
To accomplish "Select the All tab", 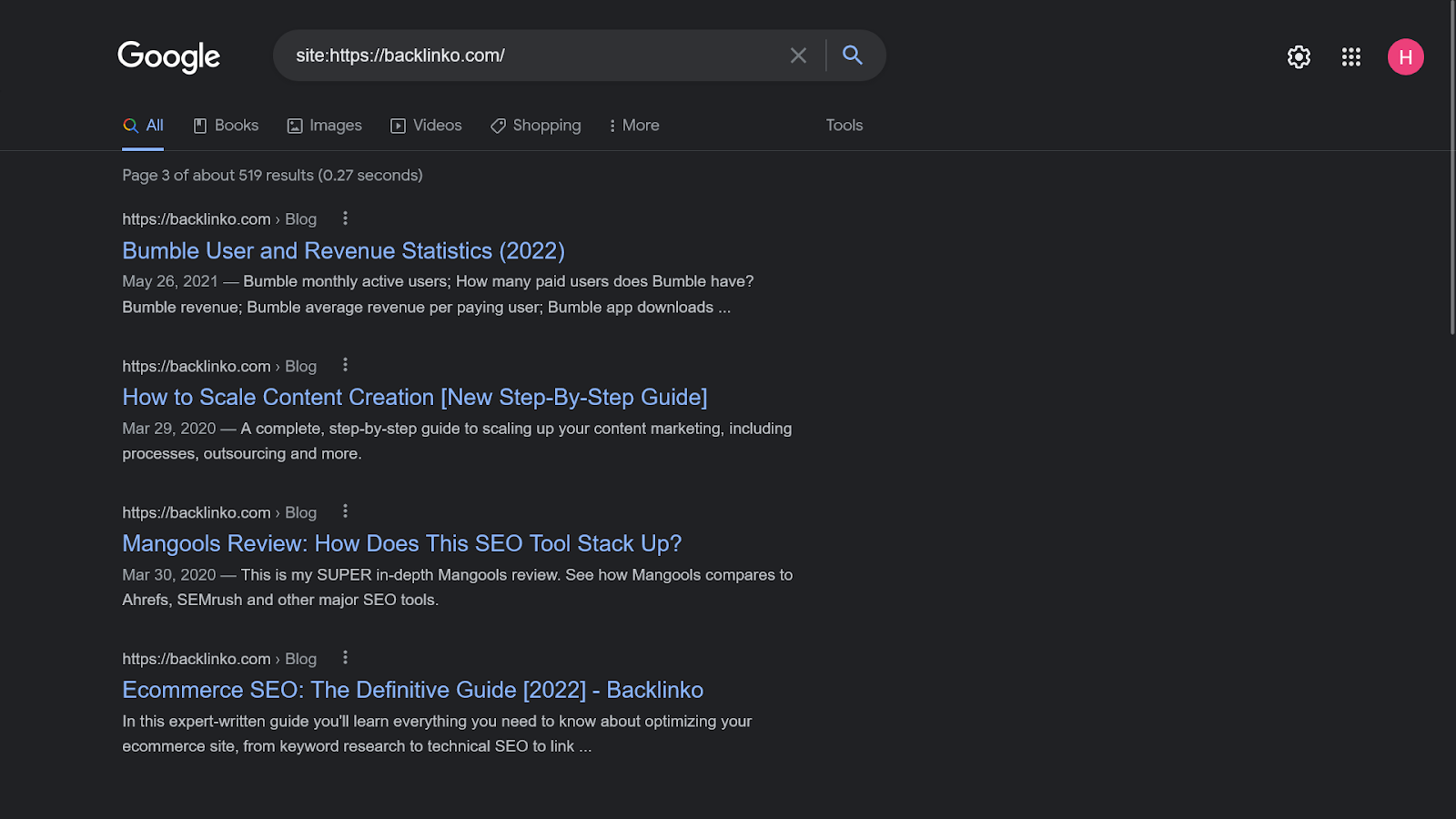I will point(144,126).
